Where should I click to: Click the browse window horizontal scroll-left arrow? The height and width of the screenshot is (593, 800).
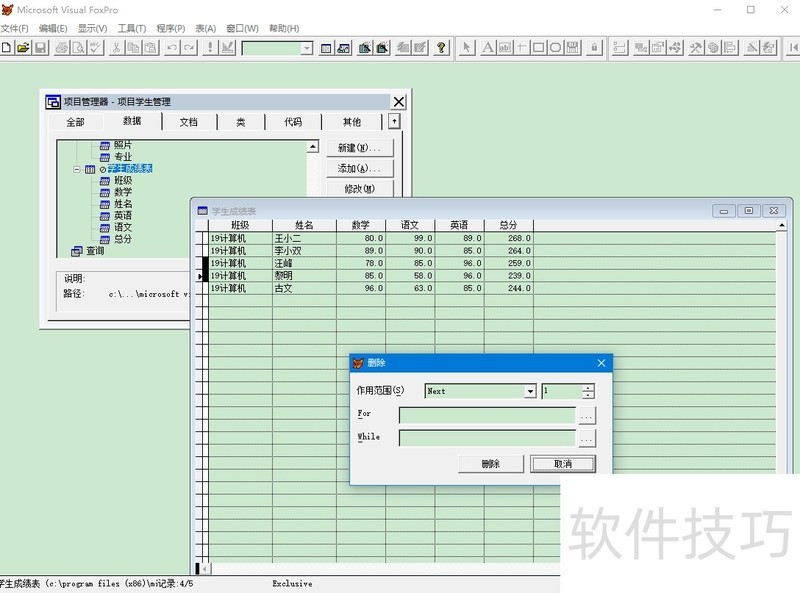205,569
